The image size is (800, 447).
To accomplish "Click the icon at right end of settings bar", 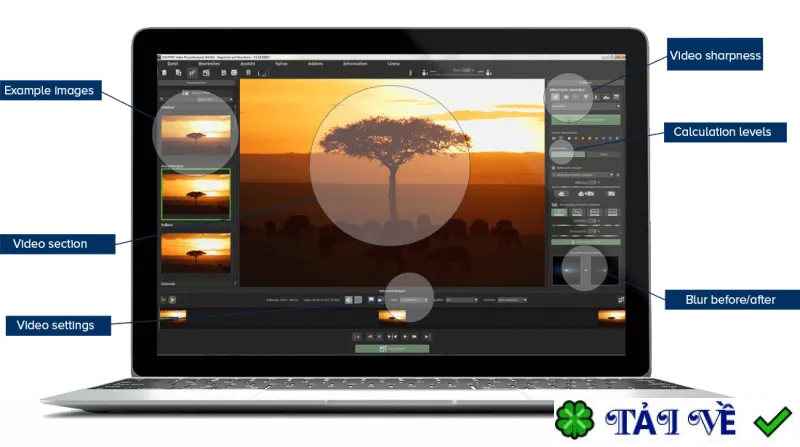I will click(621, 300).
